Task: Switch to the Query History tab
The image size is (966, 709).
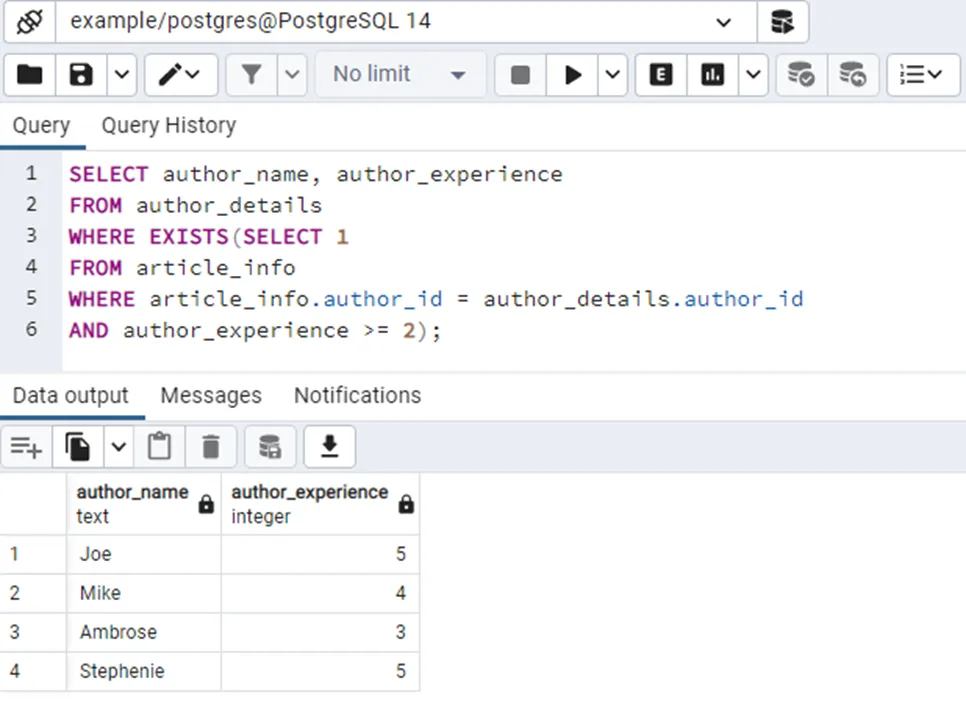Action: [x=168, y=126]
